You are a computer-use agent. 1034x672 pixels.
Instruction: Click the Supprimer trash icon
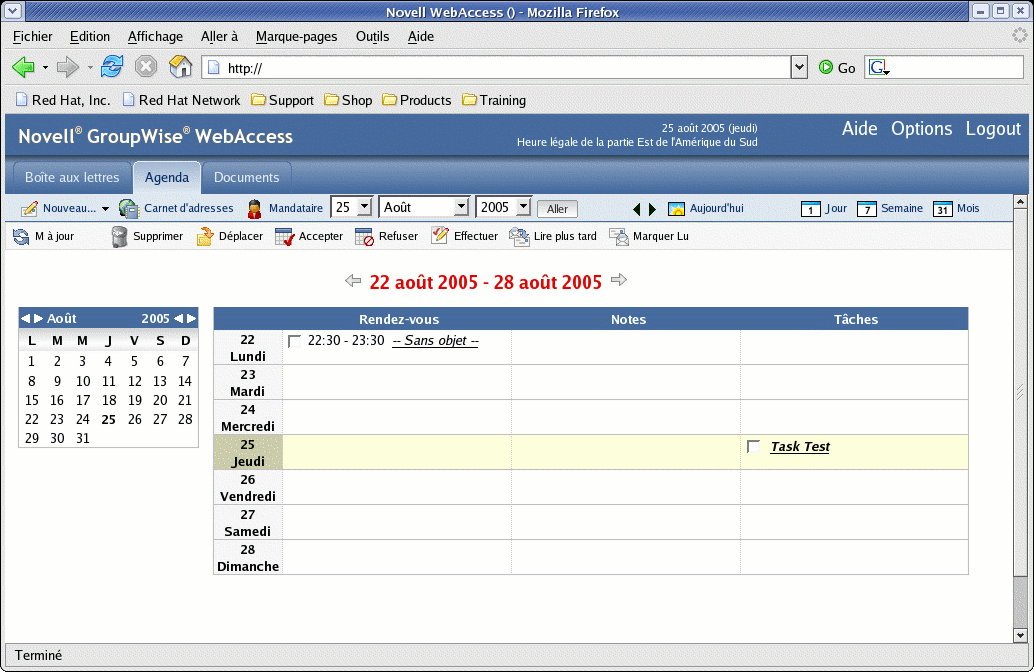pos(119,236)
